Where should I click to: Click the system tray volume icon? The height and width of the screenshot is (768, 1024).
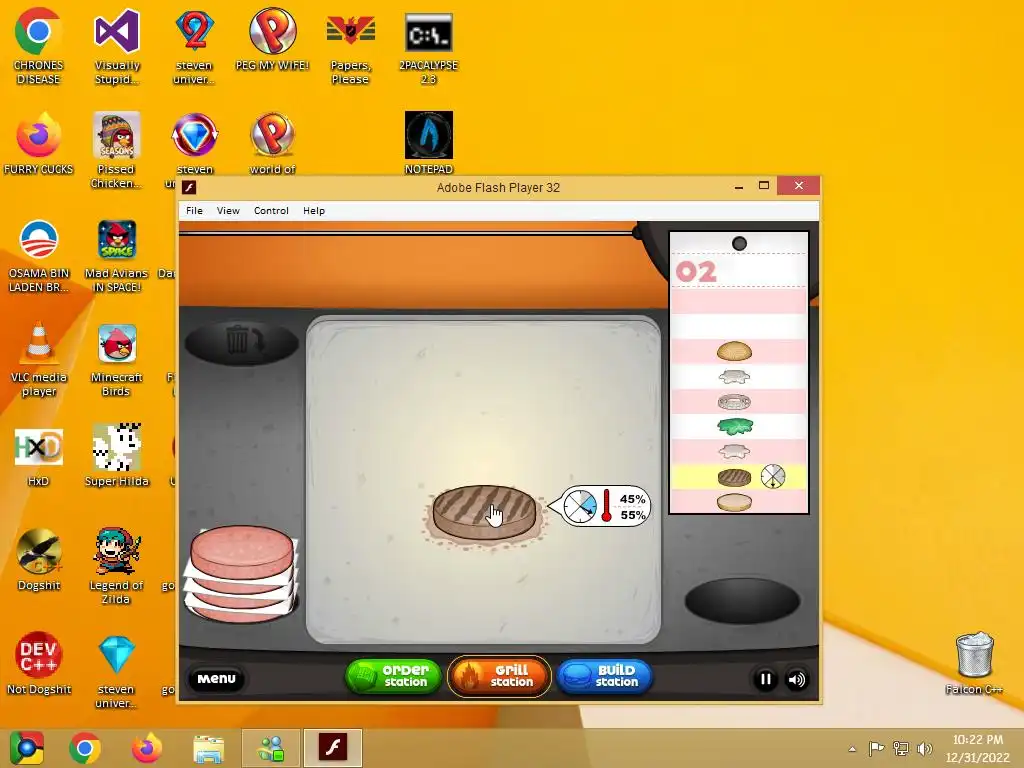coord(925,749)
